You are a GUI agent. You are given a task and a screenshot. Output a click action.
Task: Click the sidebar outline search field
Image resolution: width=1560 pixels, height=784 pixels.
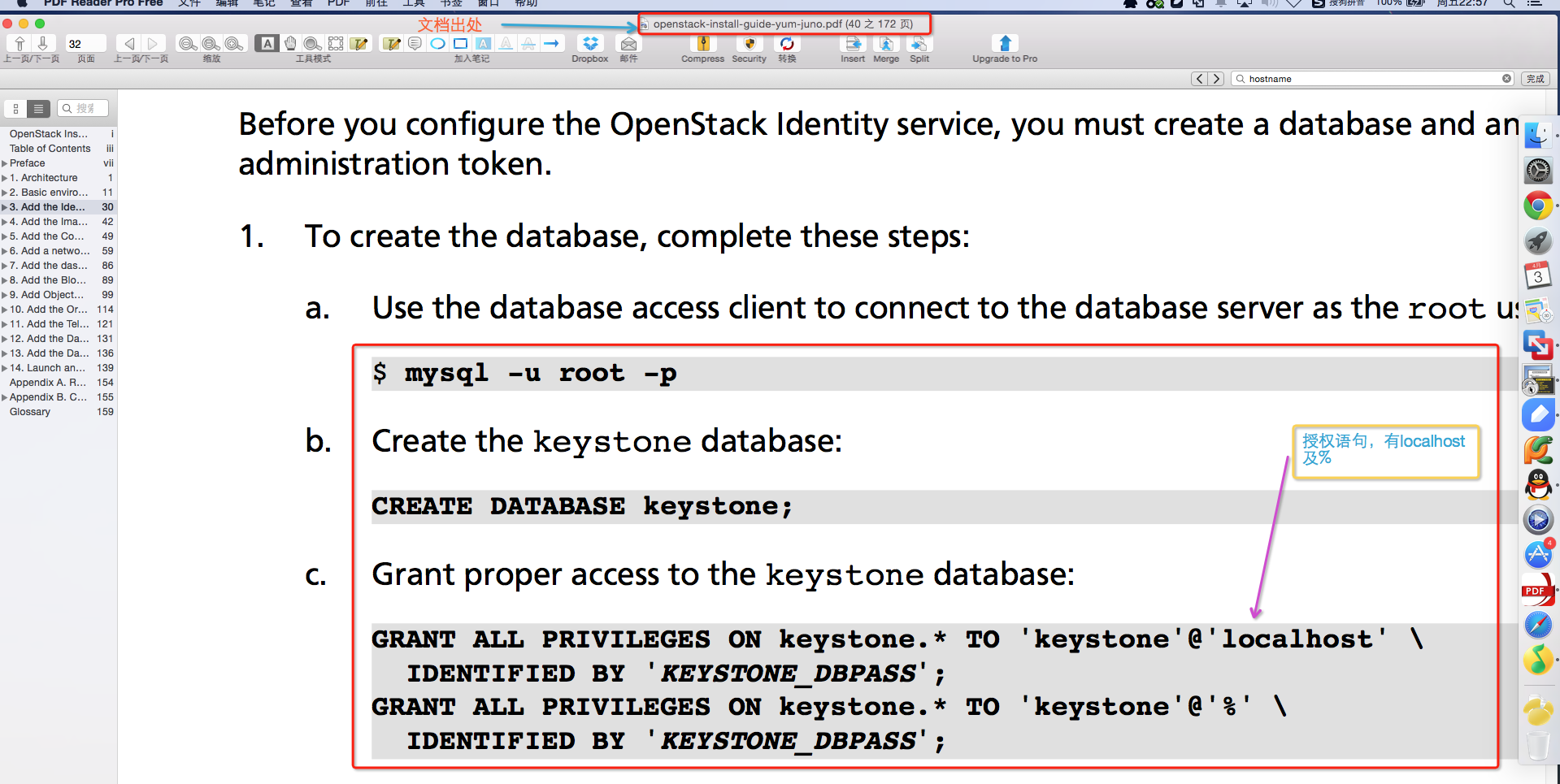pos(83,108)
